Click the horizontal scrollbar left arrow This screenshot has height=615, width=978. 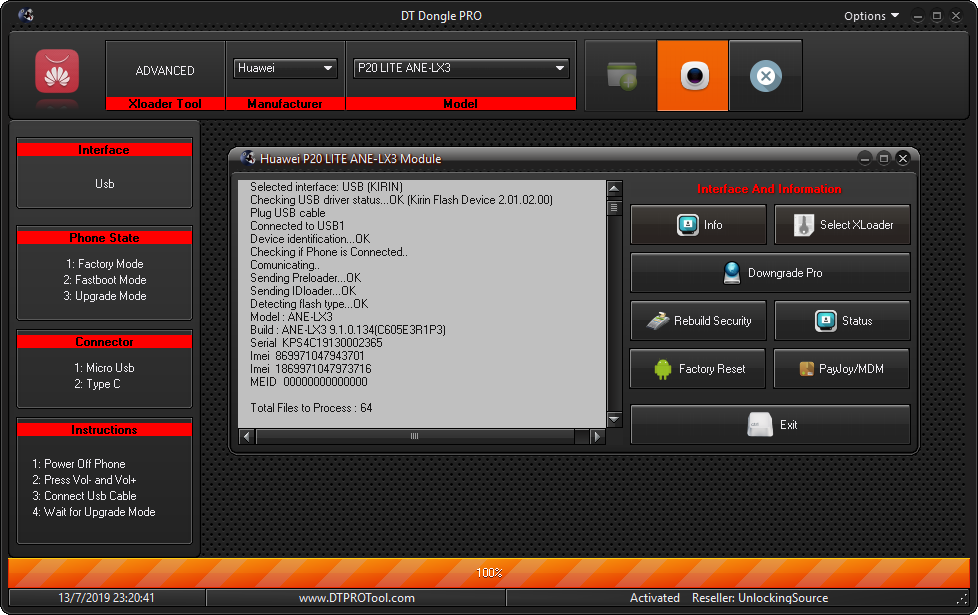point(247,436)
